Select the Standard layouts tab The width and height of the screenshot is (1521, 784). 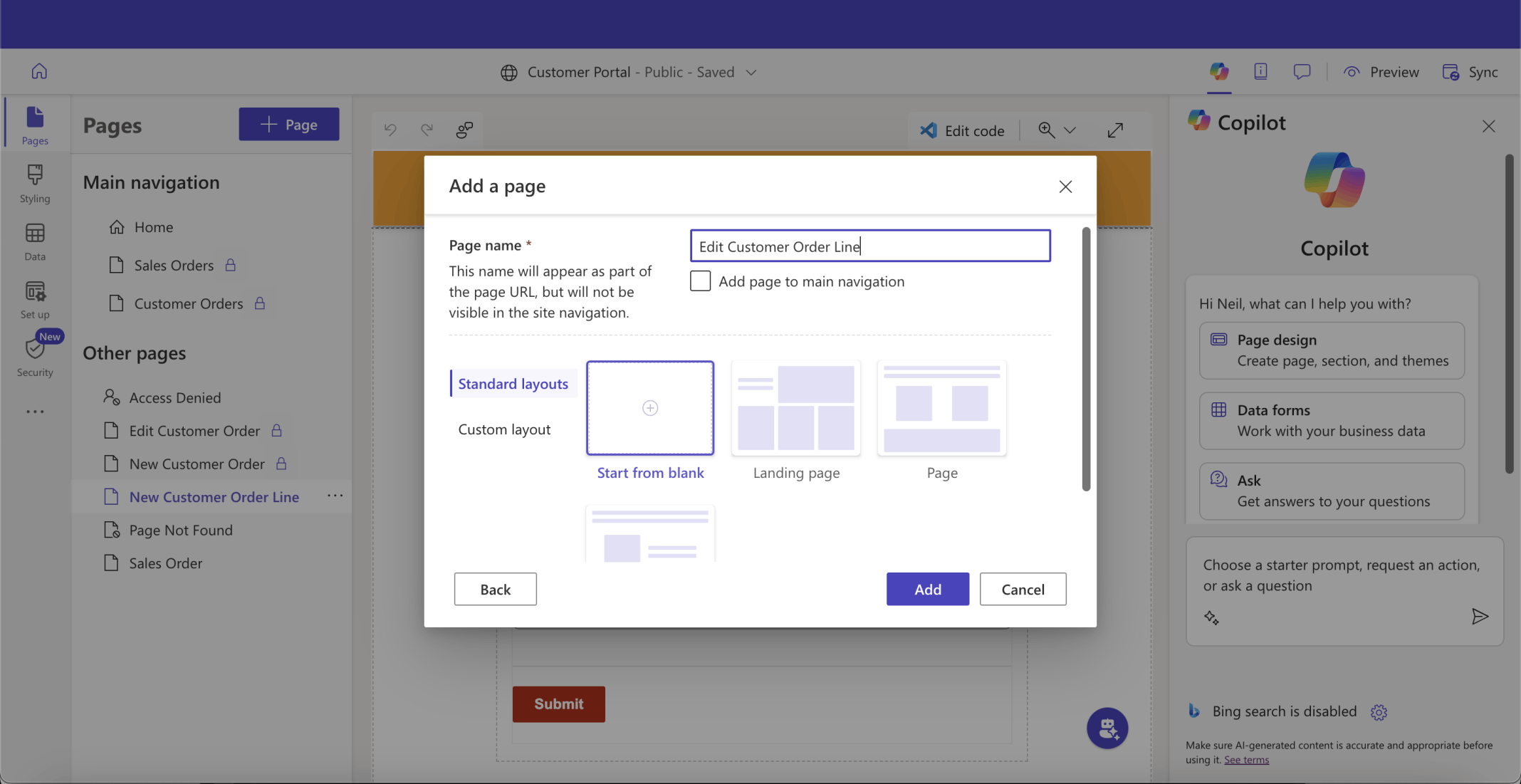(513, 384)
